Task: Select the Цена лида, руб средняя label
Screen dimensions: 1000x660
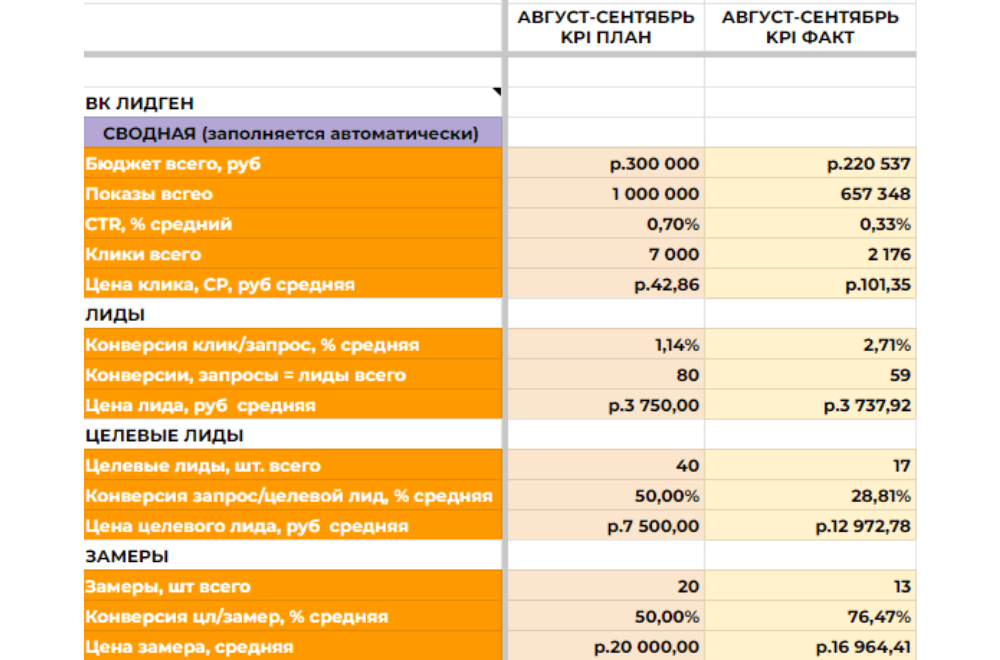Action: pos(293,405)
